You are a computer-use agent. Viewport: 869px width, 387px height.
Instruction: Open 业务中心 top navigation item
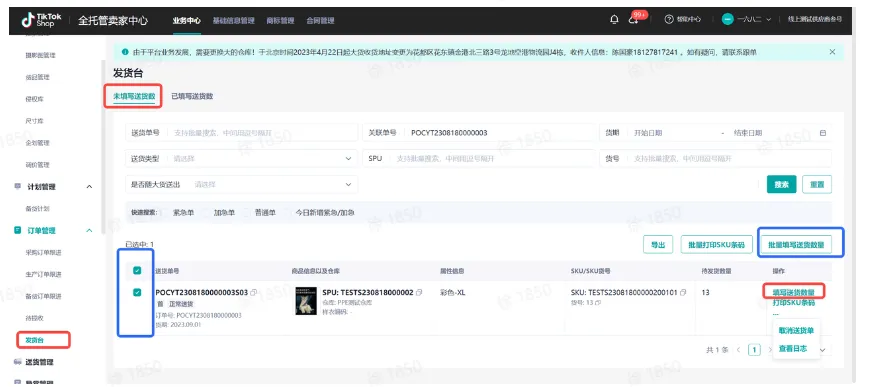click(x=186, y=21)
